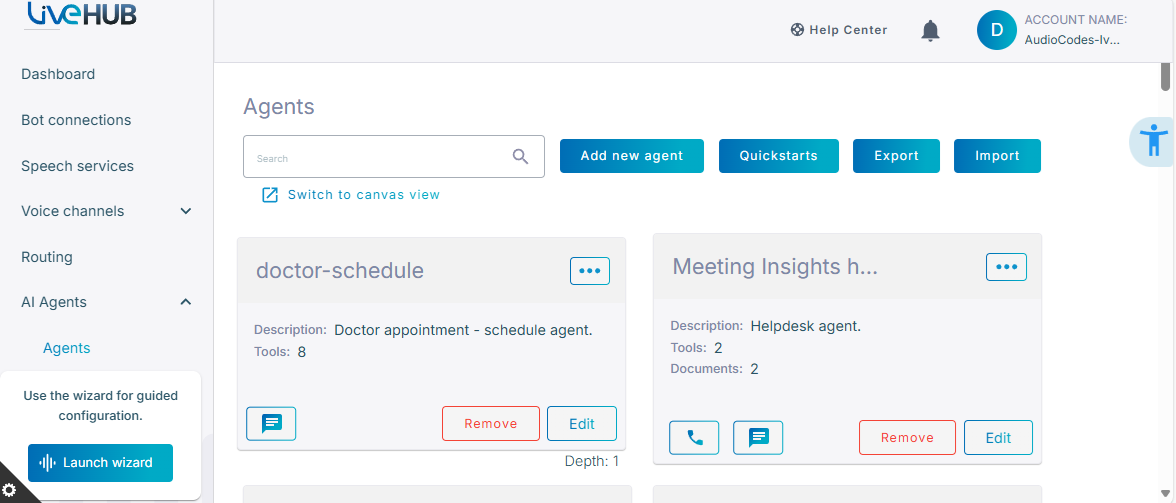
Task: Click the vertical page scrollbar
Action: [1166, 75]
